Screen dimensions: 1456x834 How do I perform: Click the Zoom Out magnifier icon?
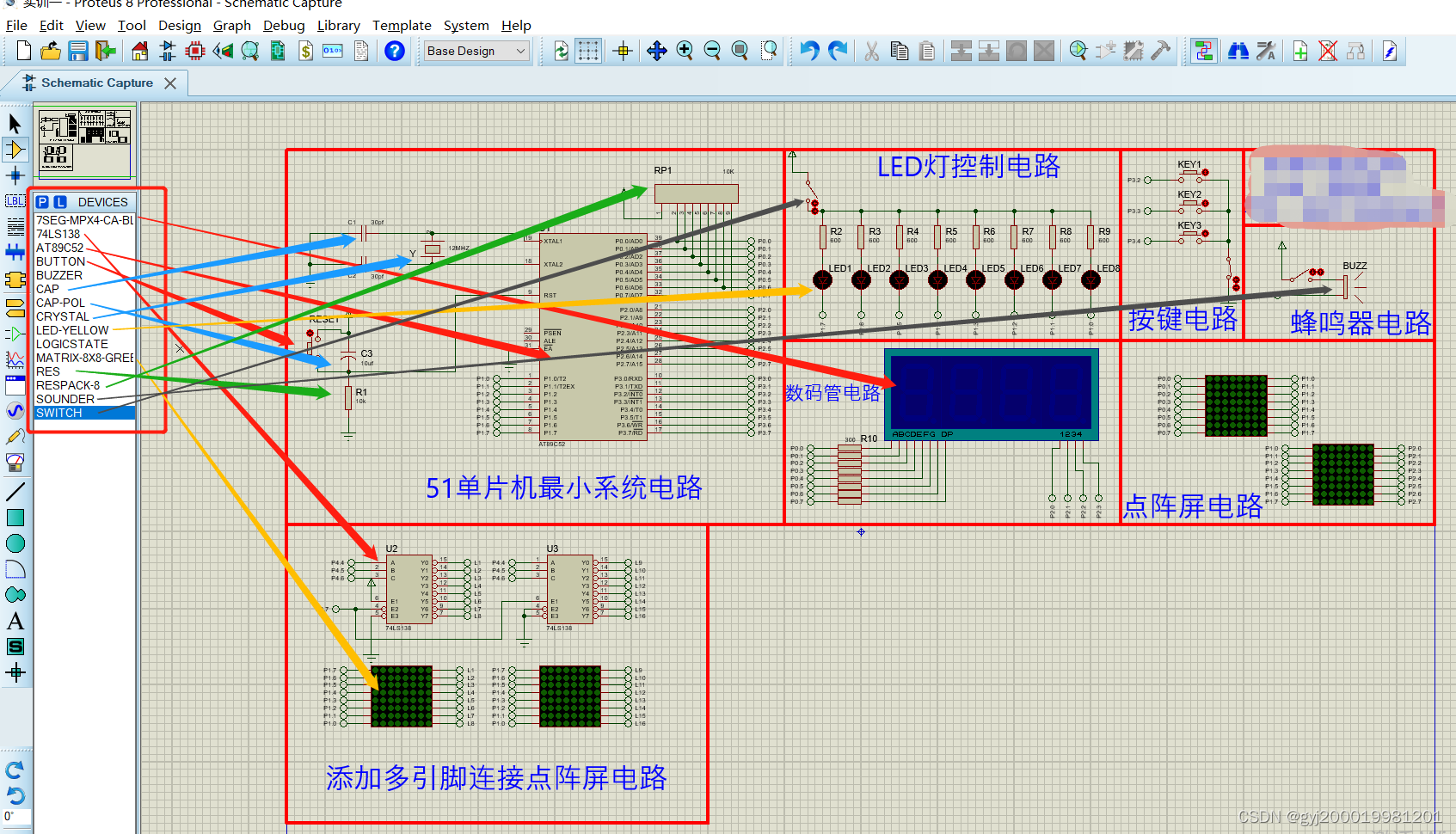713,51
